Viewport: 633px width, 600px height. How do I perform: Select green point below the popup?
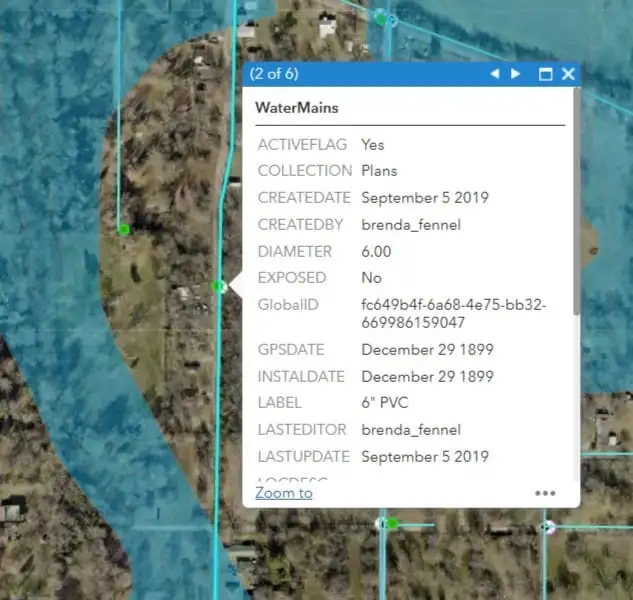tap(392, 523)
